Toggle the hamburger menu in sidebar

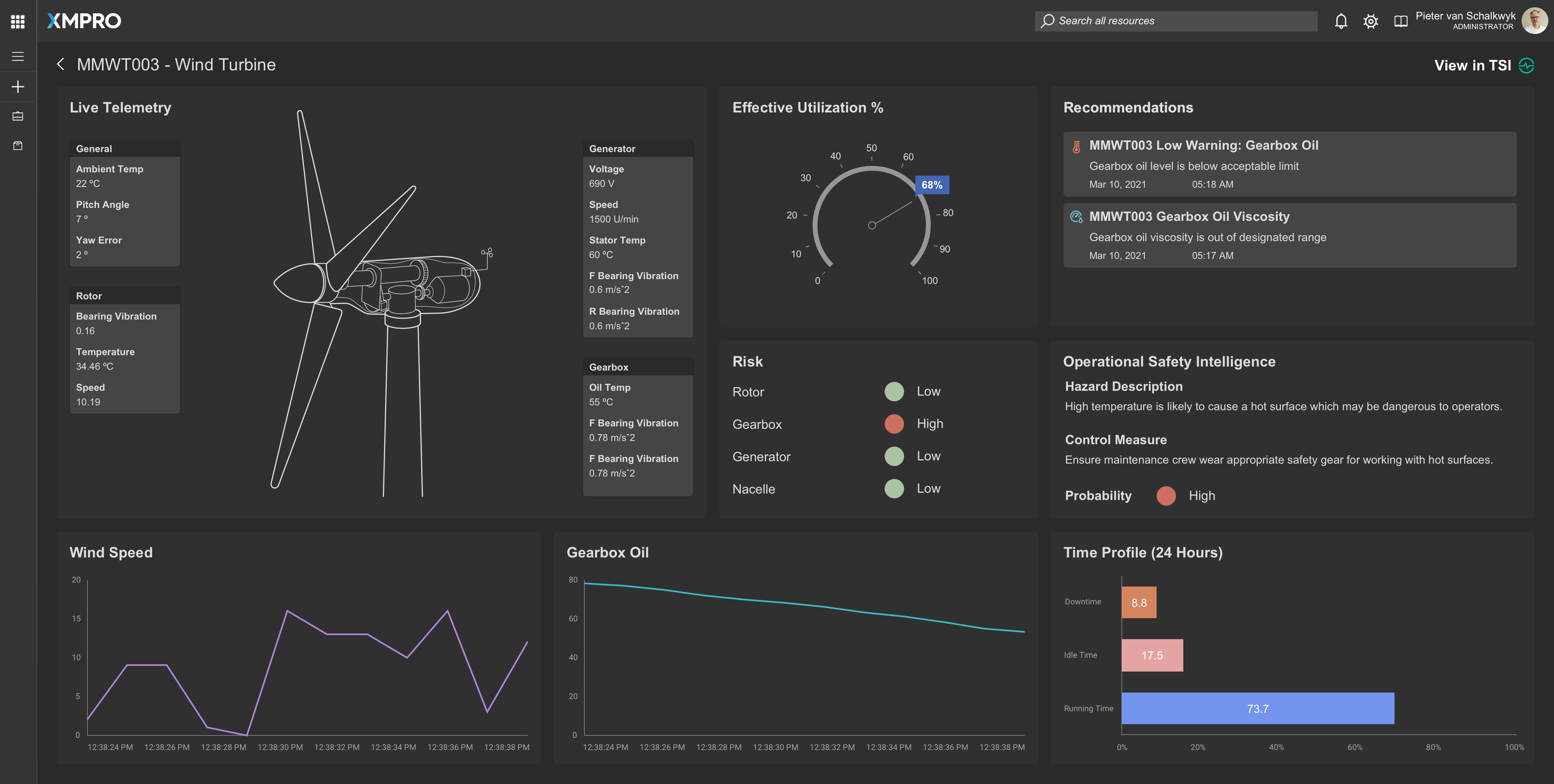tap(18, 57)
